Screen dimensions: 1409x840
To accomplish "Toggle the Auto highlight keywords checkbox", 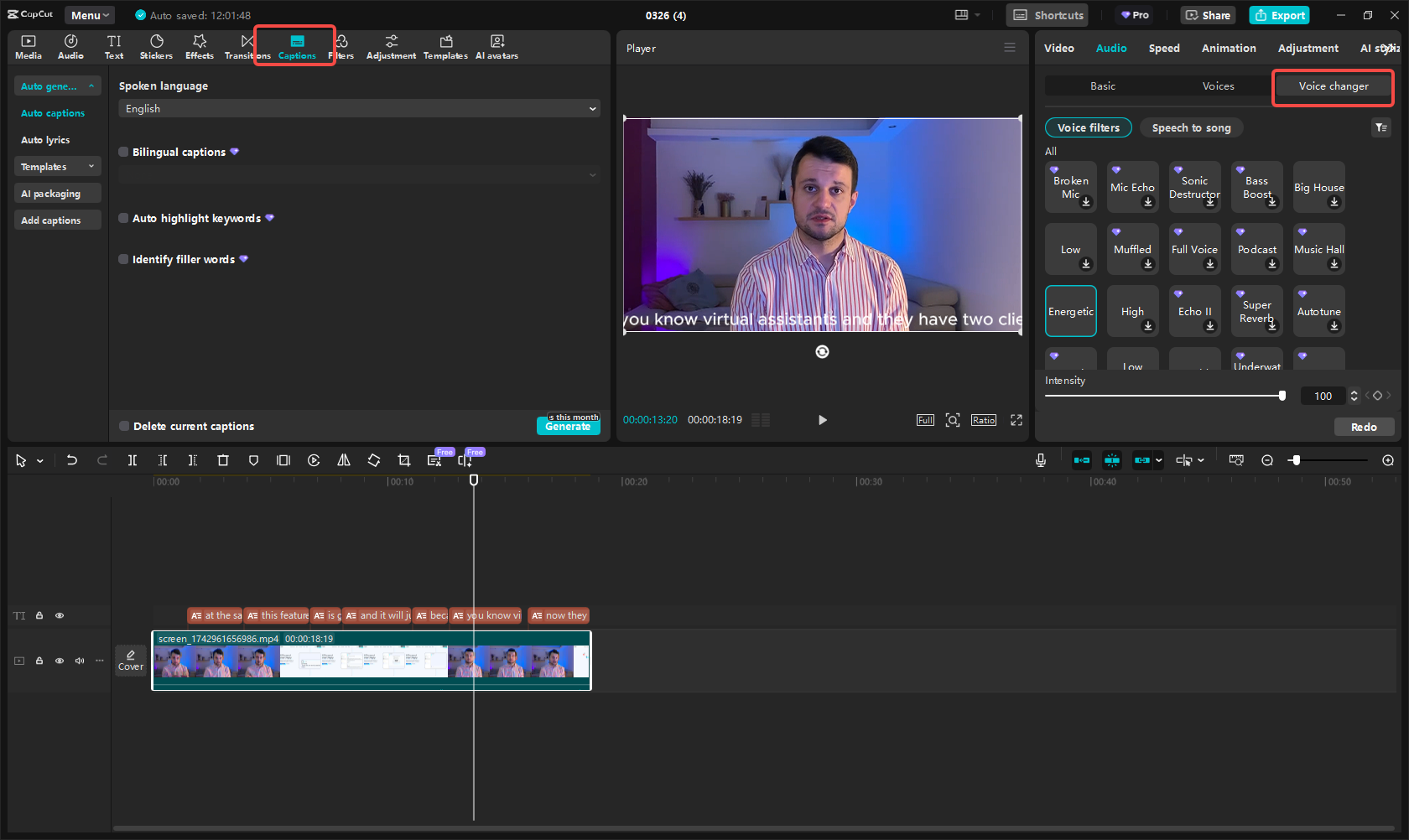I will [122, 218].
